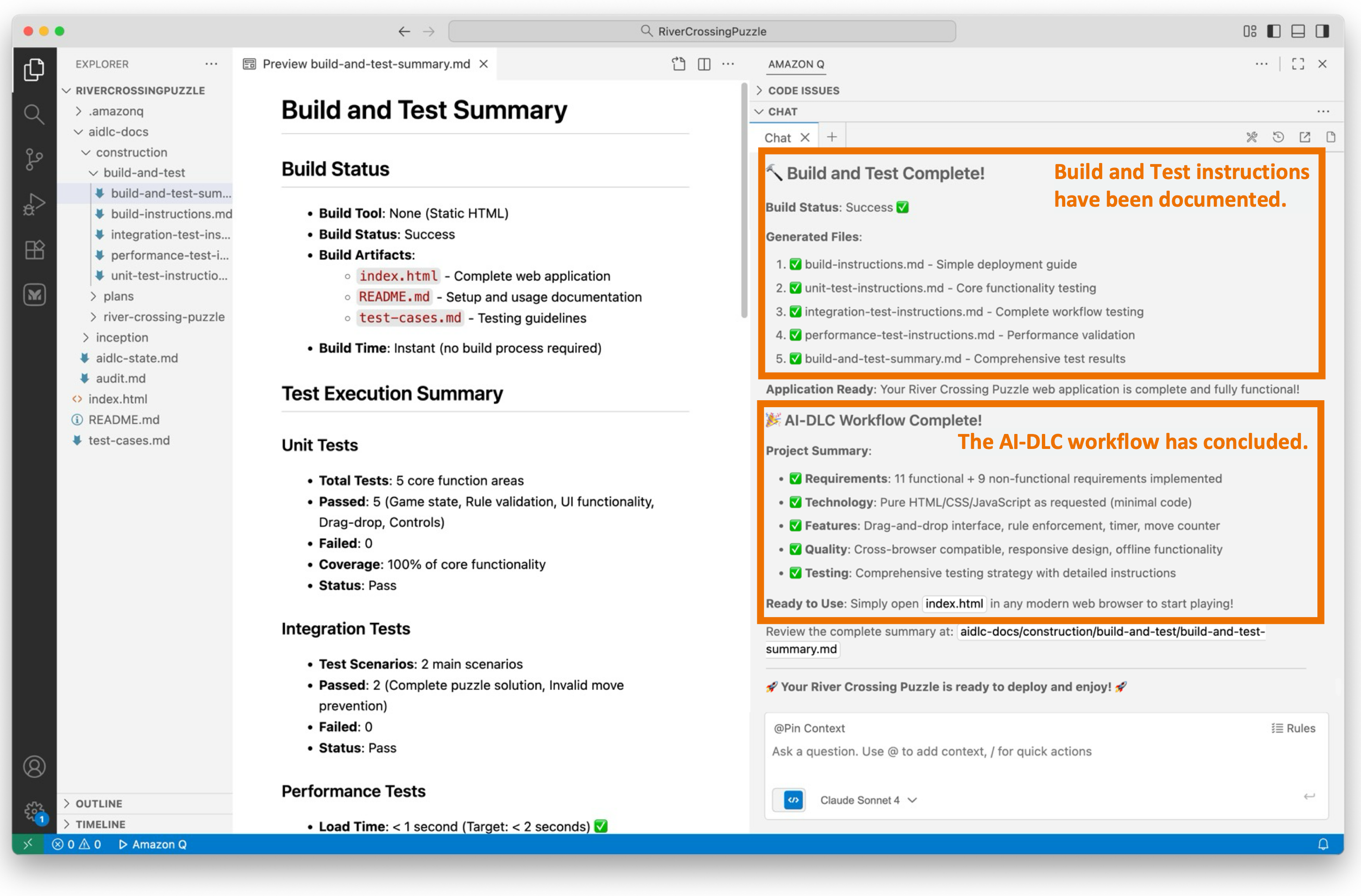Open the Rules menu in the chat box
Image resolution: width=1361 pixels, height=896 pixels.
coord(1293,728)
